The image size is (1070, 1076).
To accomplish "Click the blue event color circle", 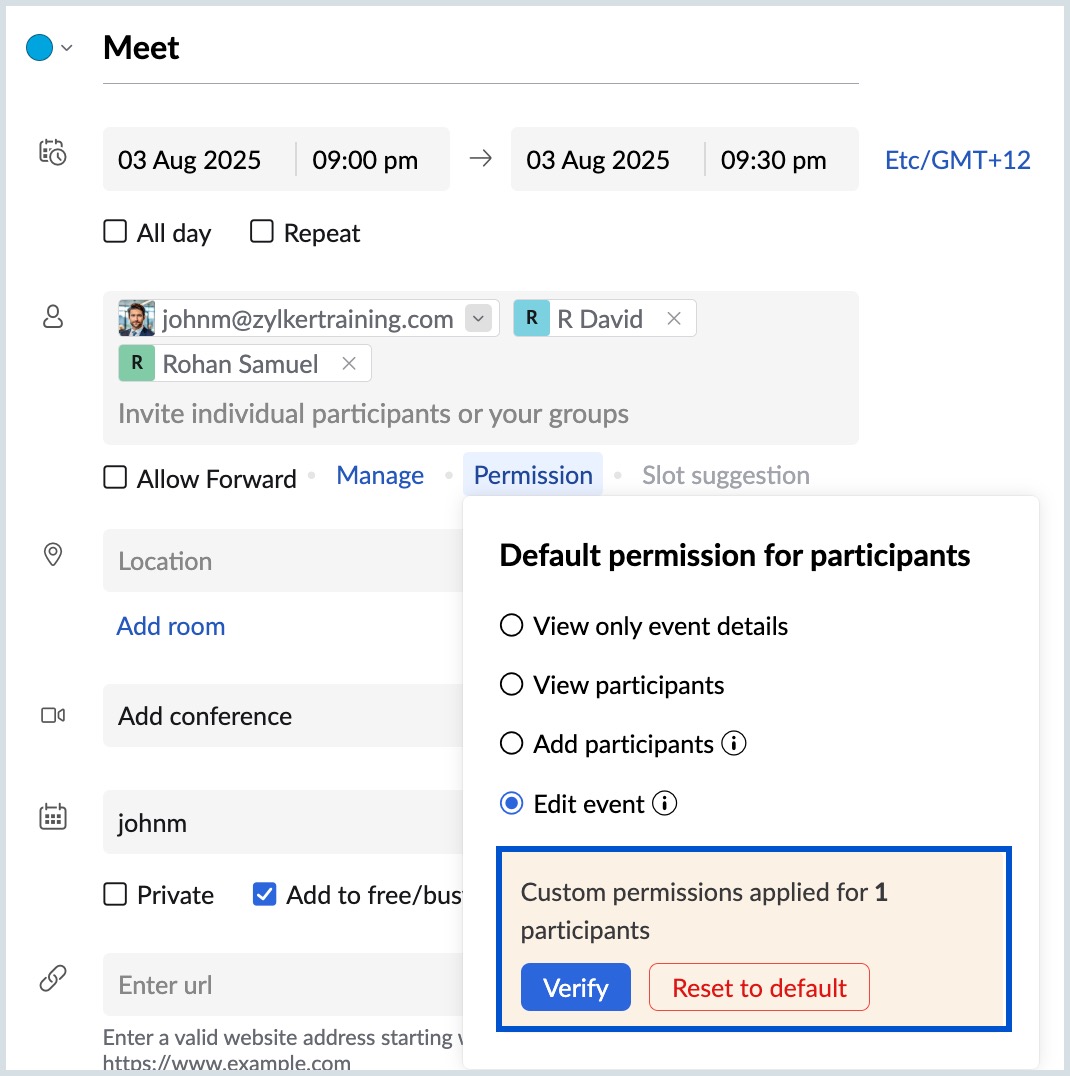I will coord(39,47).
